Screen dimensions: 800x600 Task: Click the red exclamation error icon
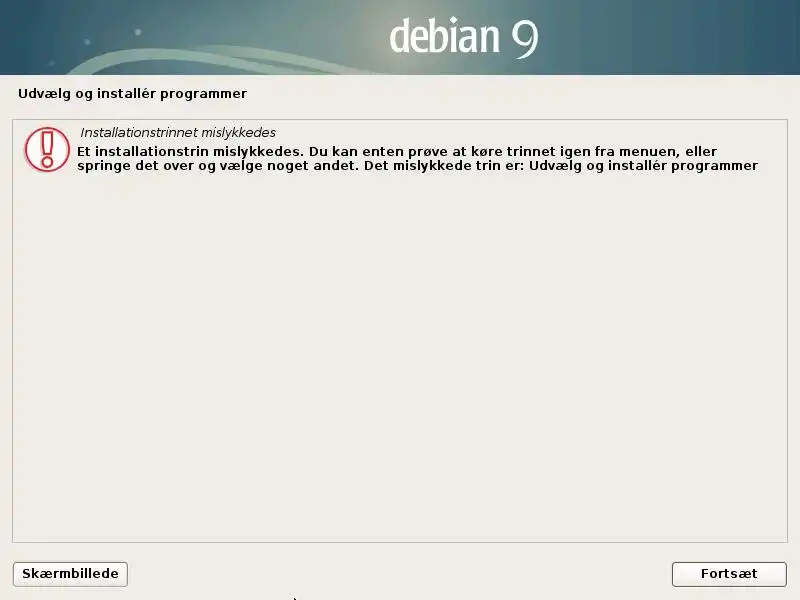[47, 149]
